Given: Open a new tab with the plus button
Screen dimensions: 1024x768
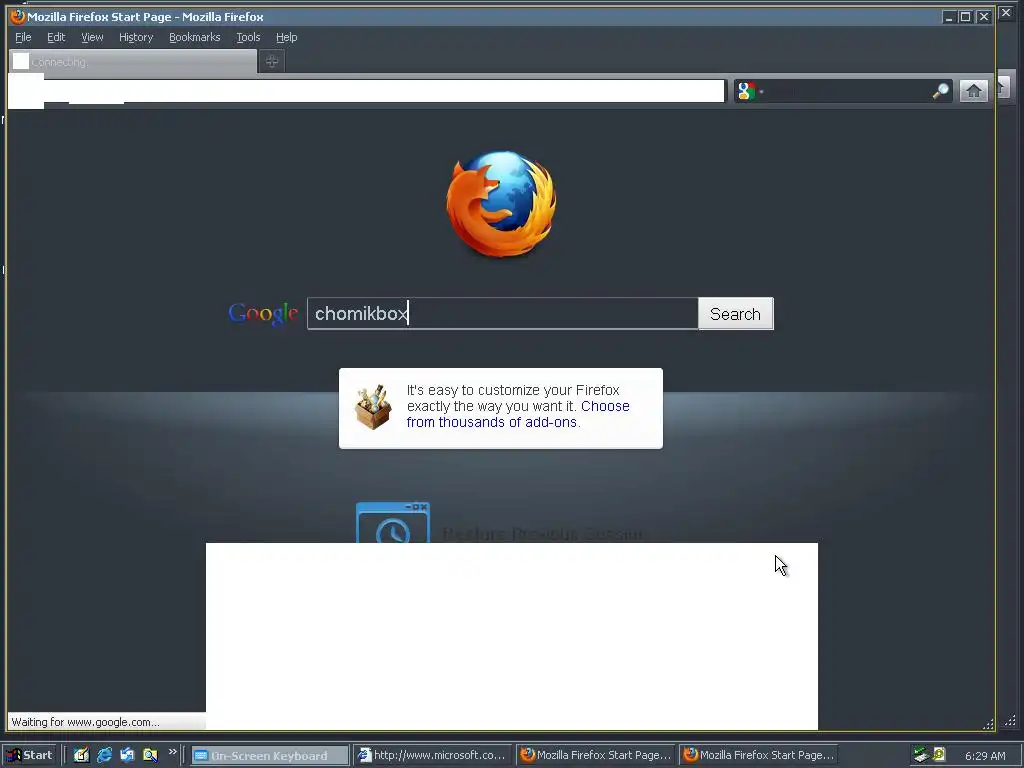Looking at the screenshot, I should 272,61.
